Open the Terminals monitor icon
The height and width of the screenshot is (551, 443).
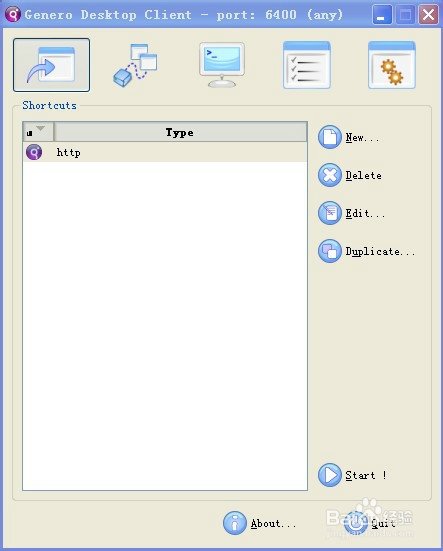point(222,65)
